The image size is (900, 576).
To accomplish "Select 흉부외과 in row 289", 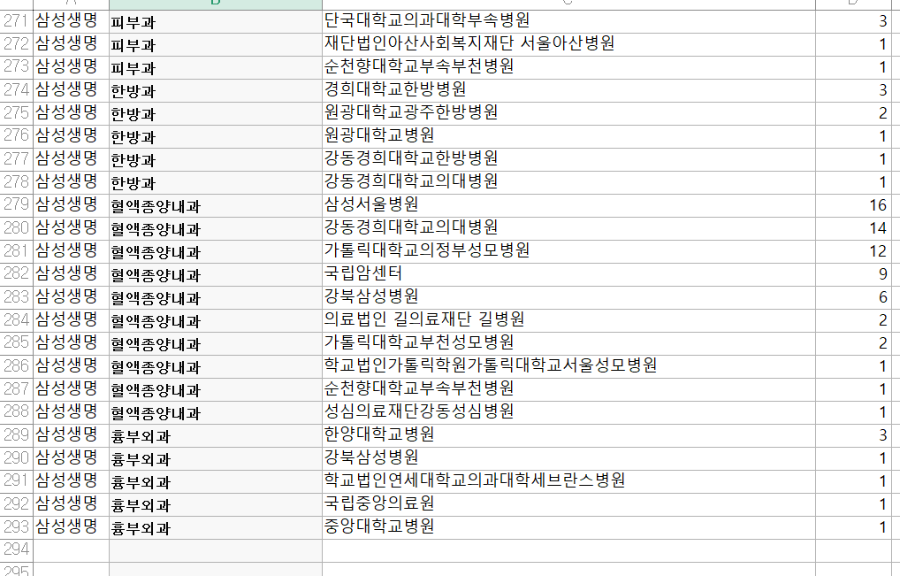I will coord(216,435).
